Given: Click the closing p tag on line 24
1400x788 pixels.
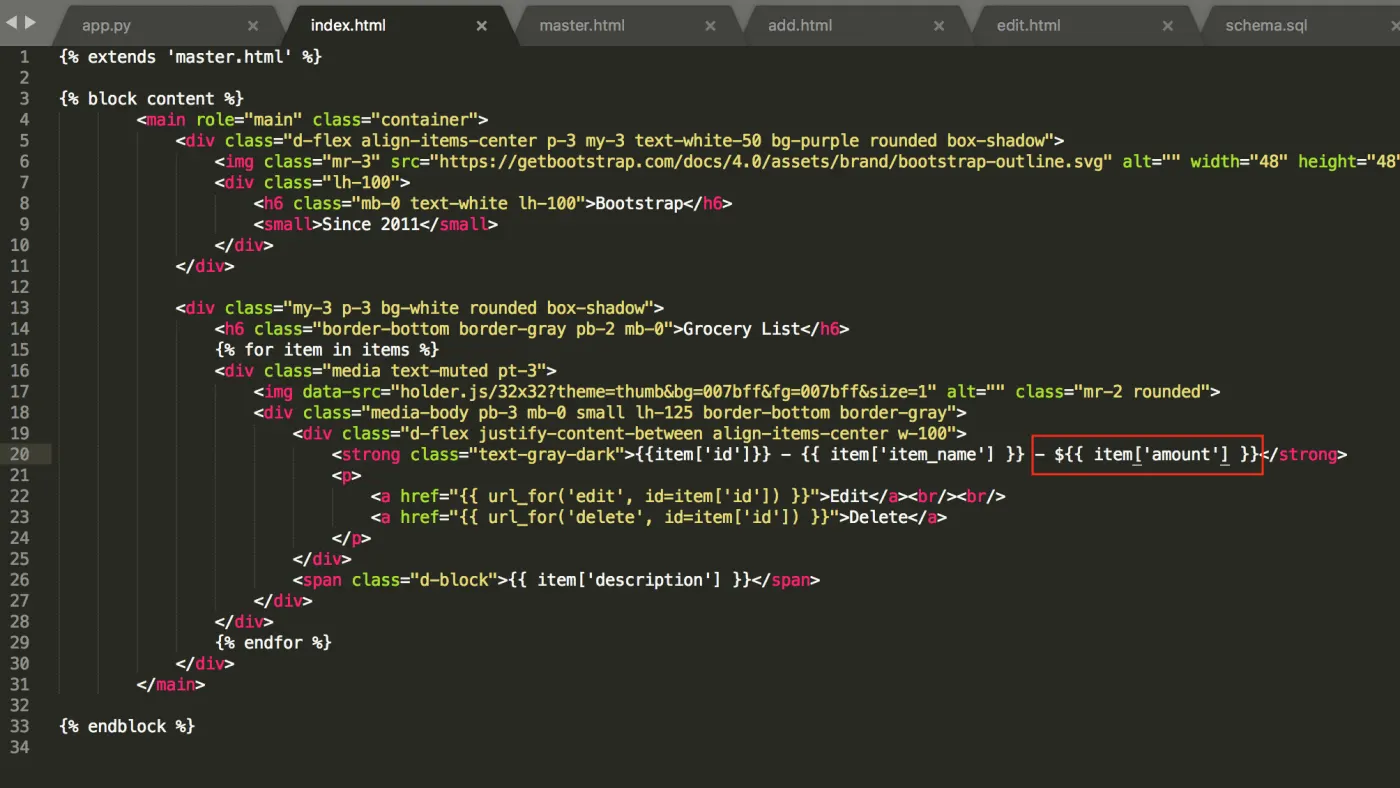Looking at the screenshot, I should pos(352,538).
